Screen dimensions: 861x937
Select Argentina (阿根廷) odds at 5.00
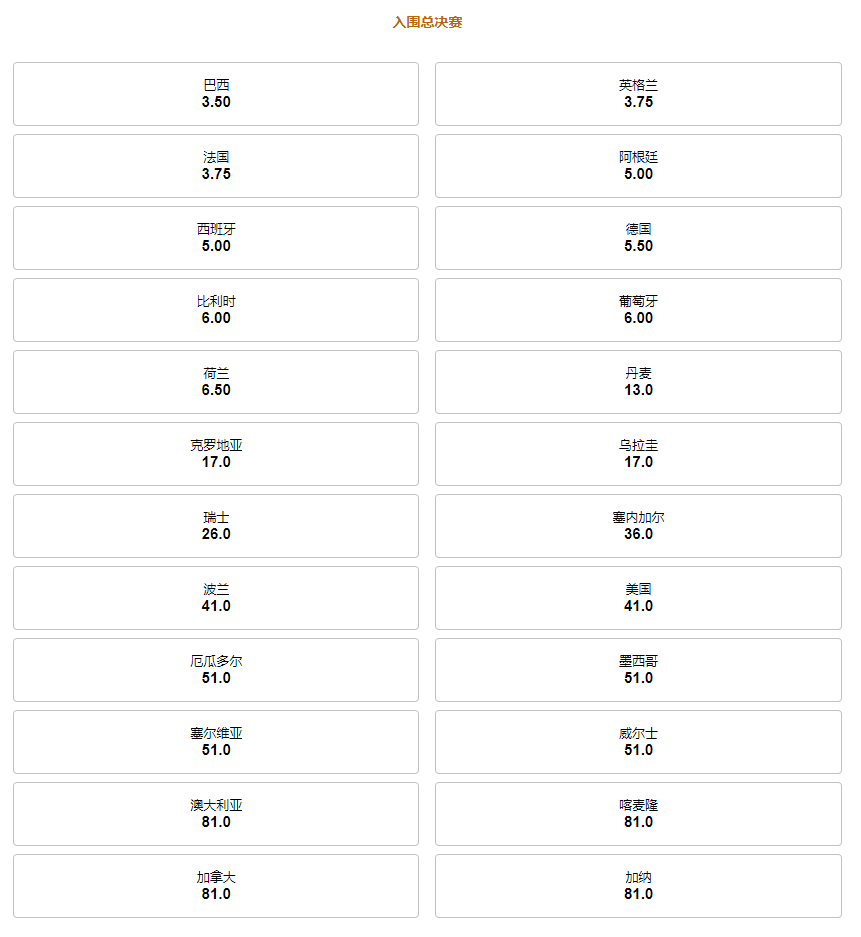point(638,166)
